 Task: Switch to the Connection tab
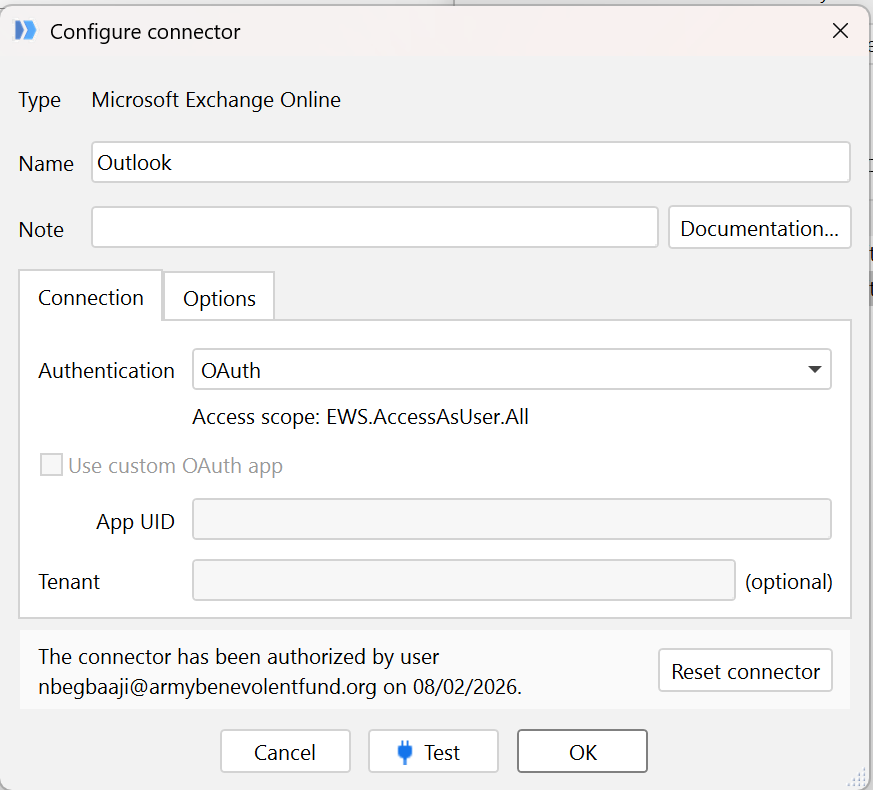tap(91, 298)
